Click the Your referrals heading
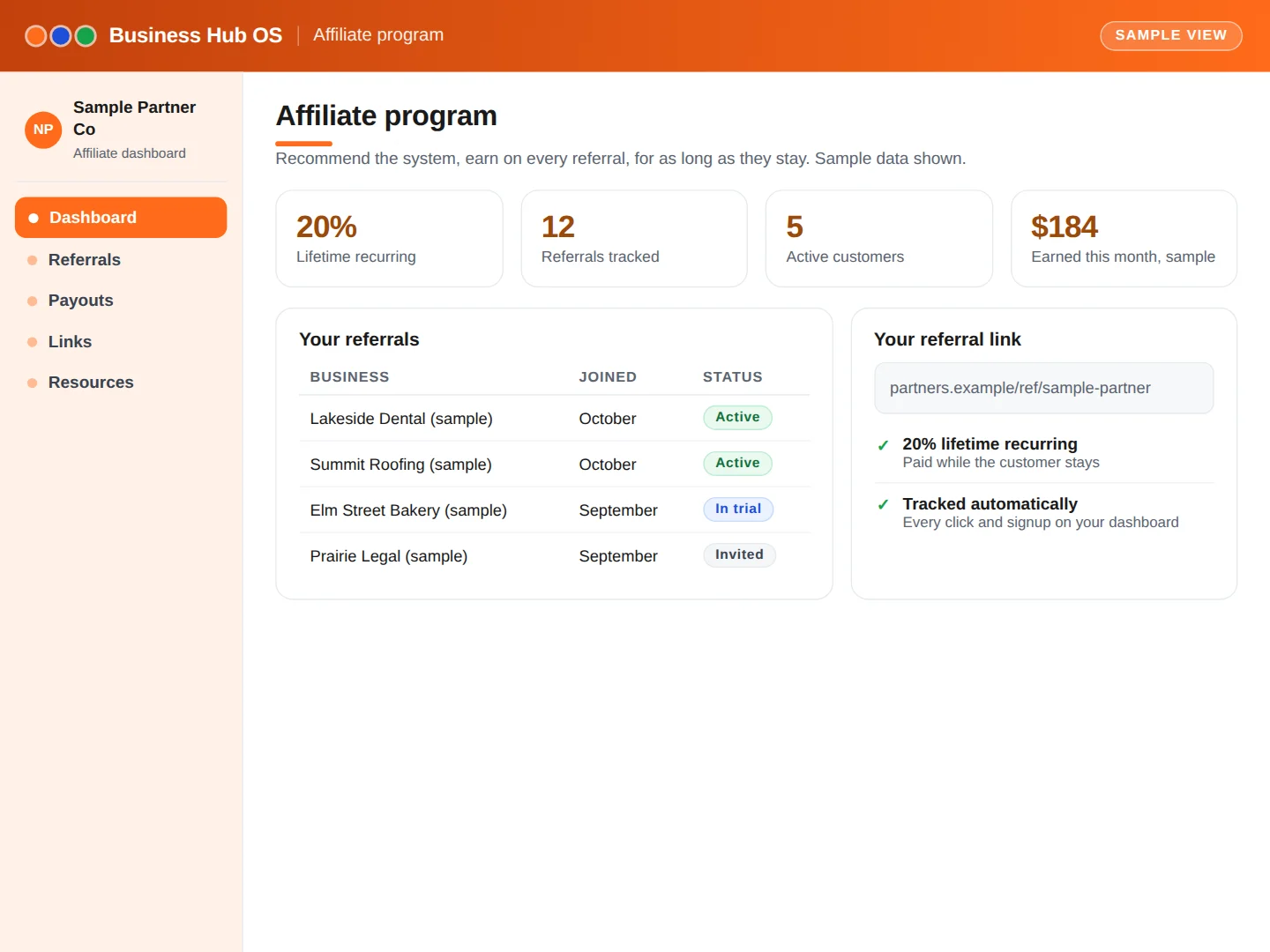The width and height of the screenshot is (1270, 952). [x=359, y=339]
